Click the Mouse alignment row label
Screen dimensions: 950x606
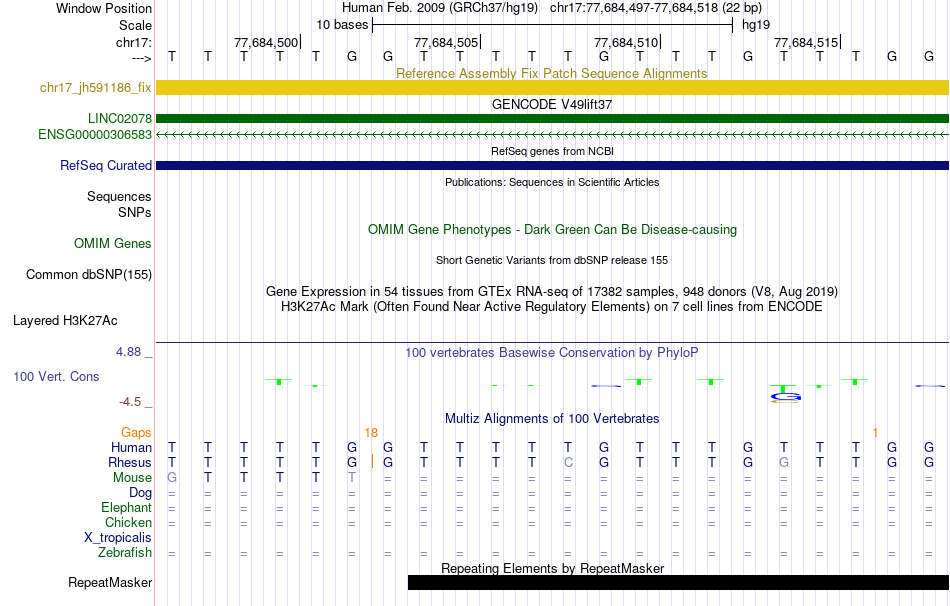(x=132, y=478)
